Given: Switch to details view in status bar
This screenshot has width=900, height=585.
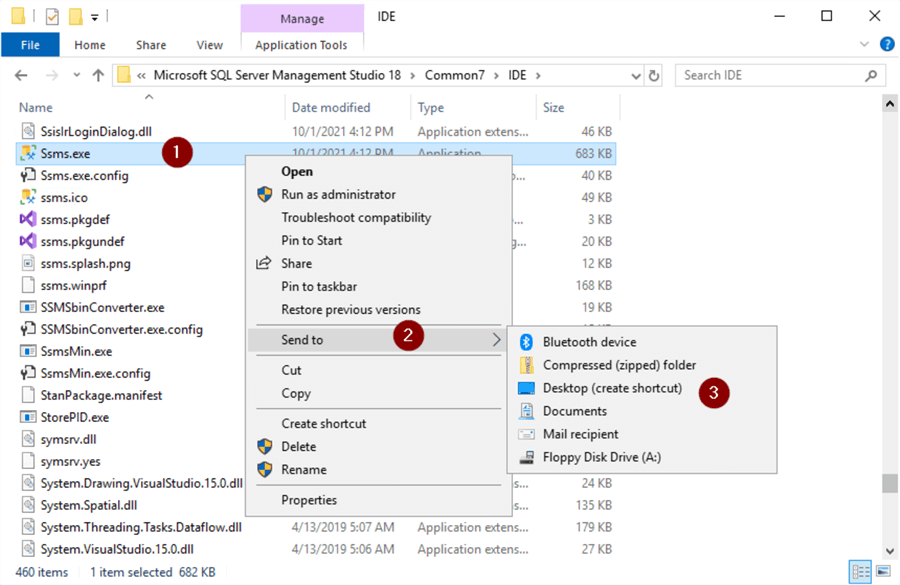Looking at the screenshot, I should [860, 572].
